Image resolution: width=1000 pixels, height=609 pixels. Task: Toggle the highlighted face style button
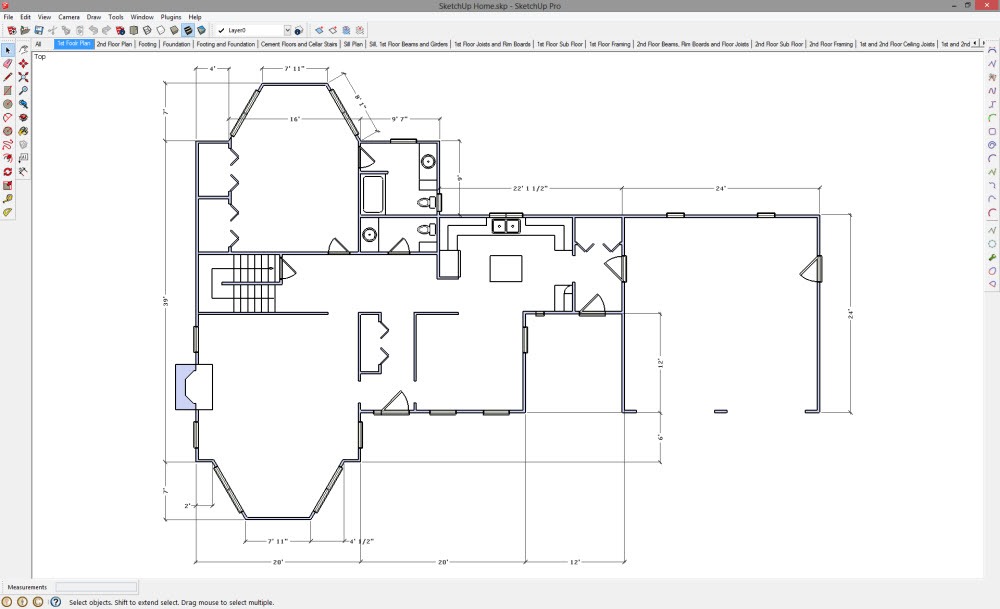(187, 30)
